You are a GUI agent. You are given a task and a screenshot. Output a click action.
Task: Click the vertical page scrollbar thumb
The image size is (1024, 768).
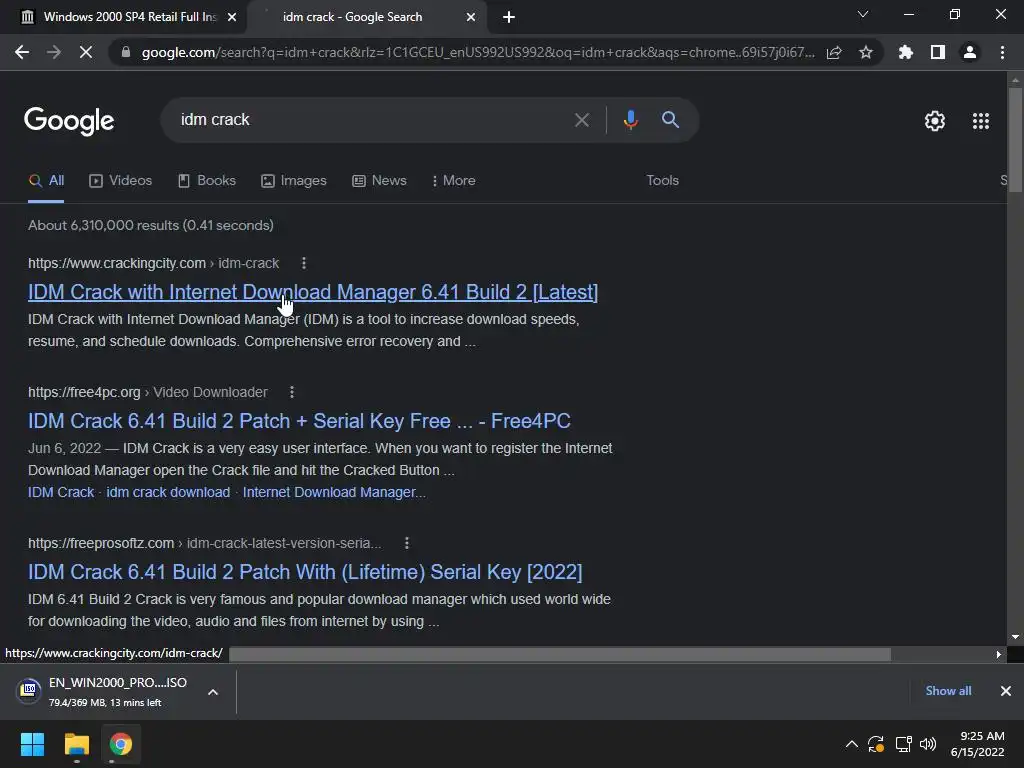(x=1015, y=139)
